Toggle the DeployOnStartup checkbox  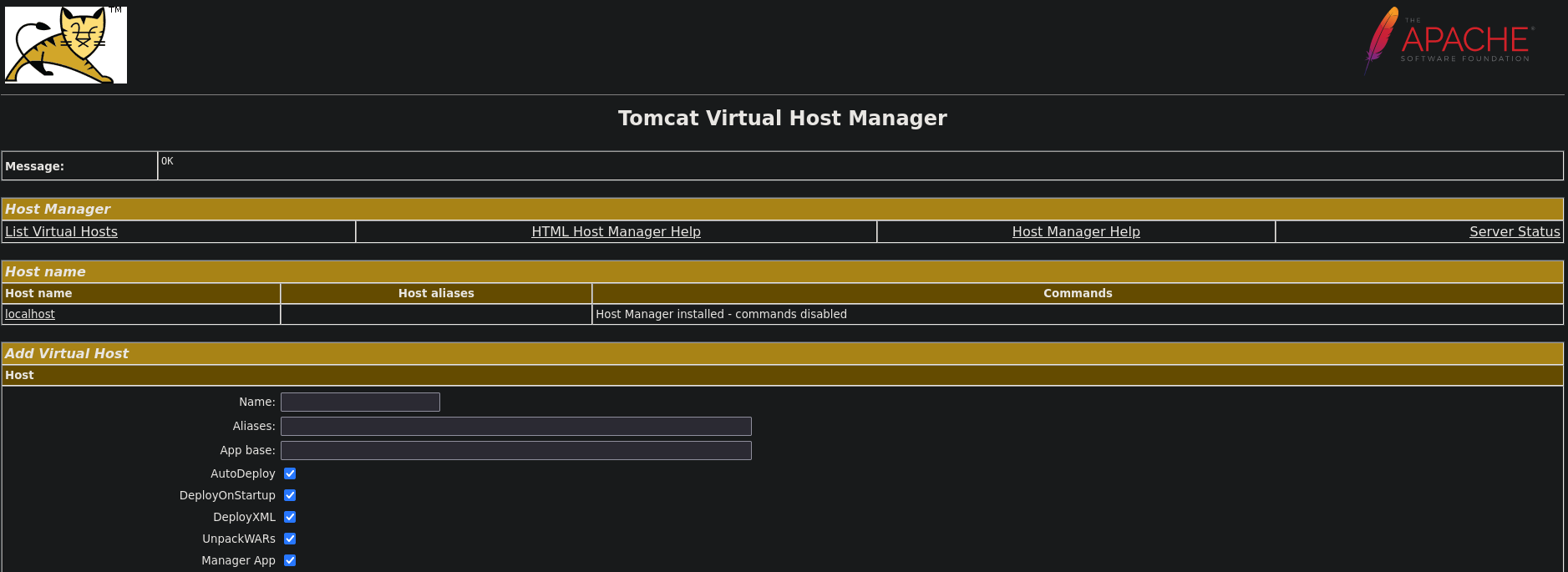click(290, 495)
